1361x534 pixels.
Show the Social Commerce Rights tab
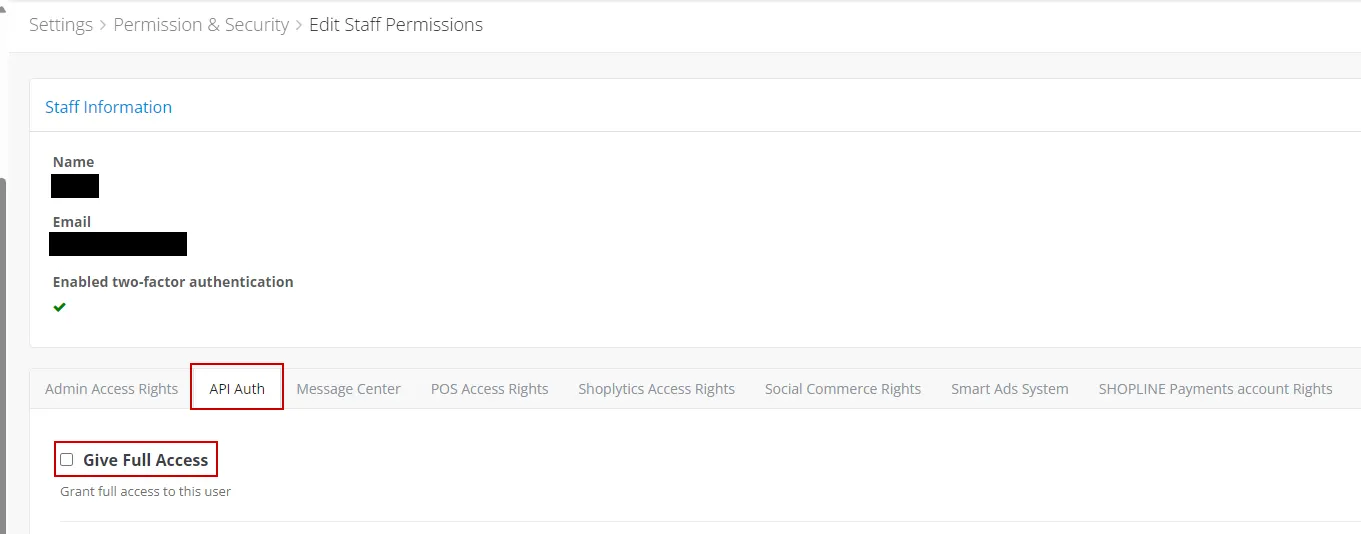(842, 389)
